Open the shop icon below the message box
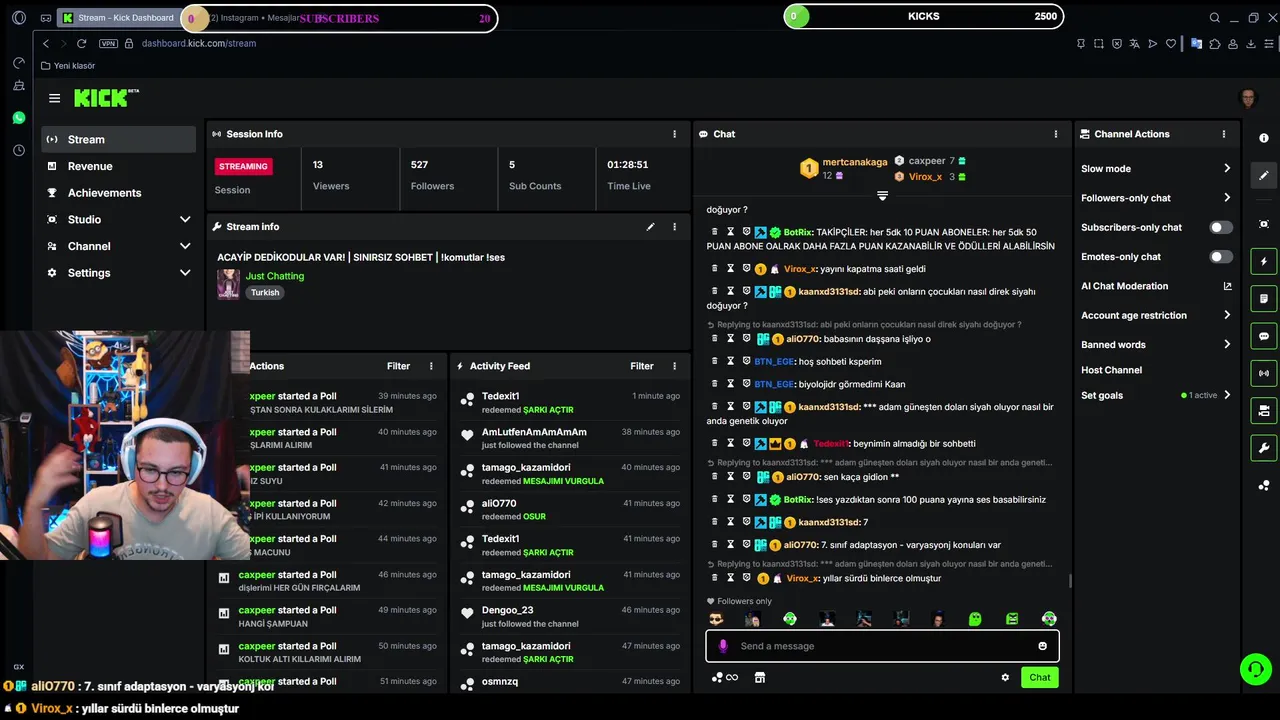Image resolution: width=1280 pixels, height=720 pixels. click(760, 677)
